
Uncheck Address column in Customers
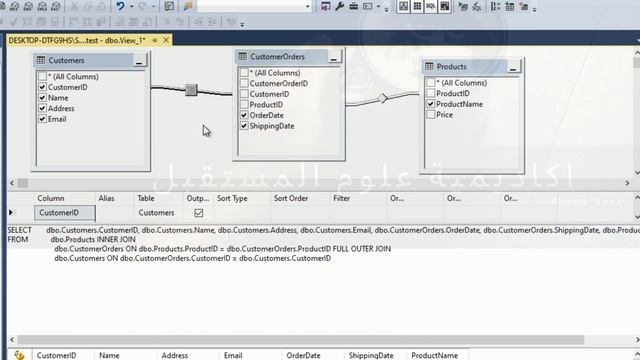tap(42, 108)
